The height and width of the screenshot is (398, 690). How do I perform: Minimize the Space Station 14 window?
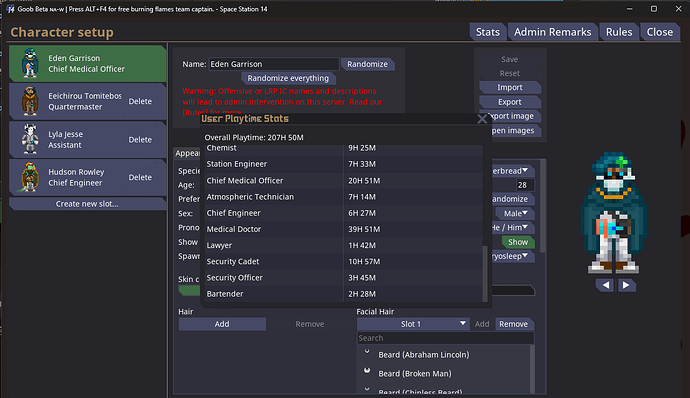[630, 9]
